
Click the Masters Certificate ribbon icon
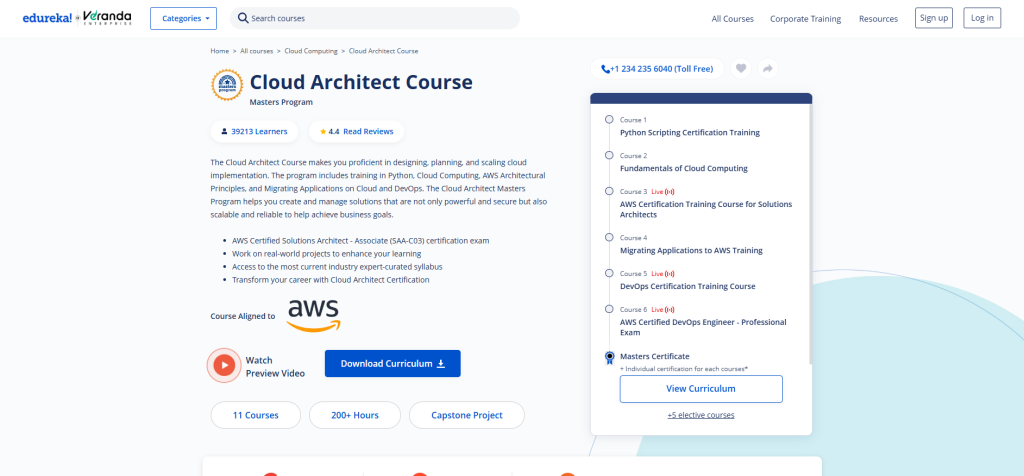point(609,358)
